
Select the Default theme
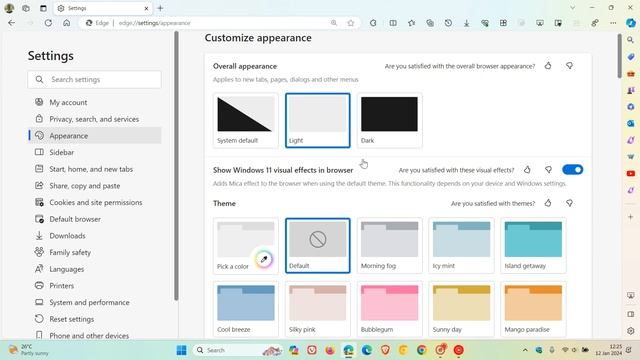click(318, 245)
